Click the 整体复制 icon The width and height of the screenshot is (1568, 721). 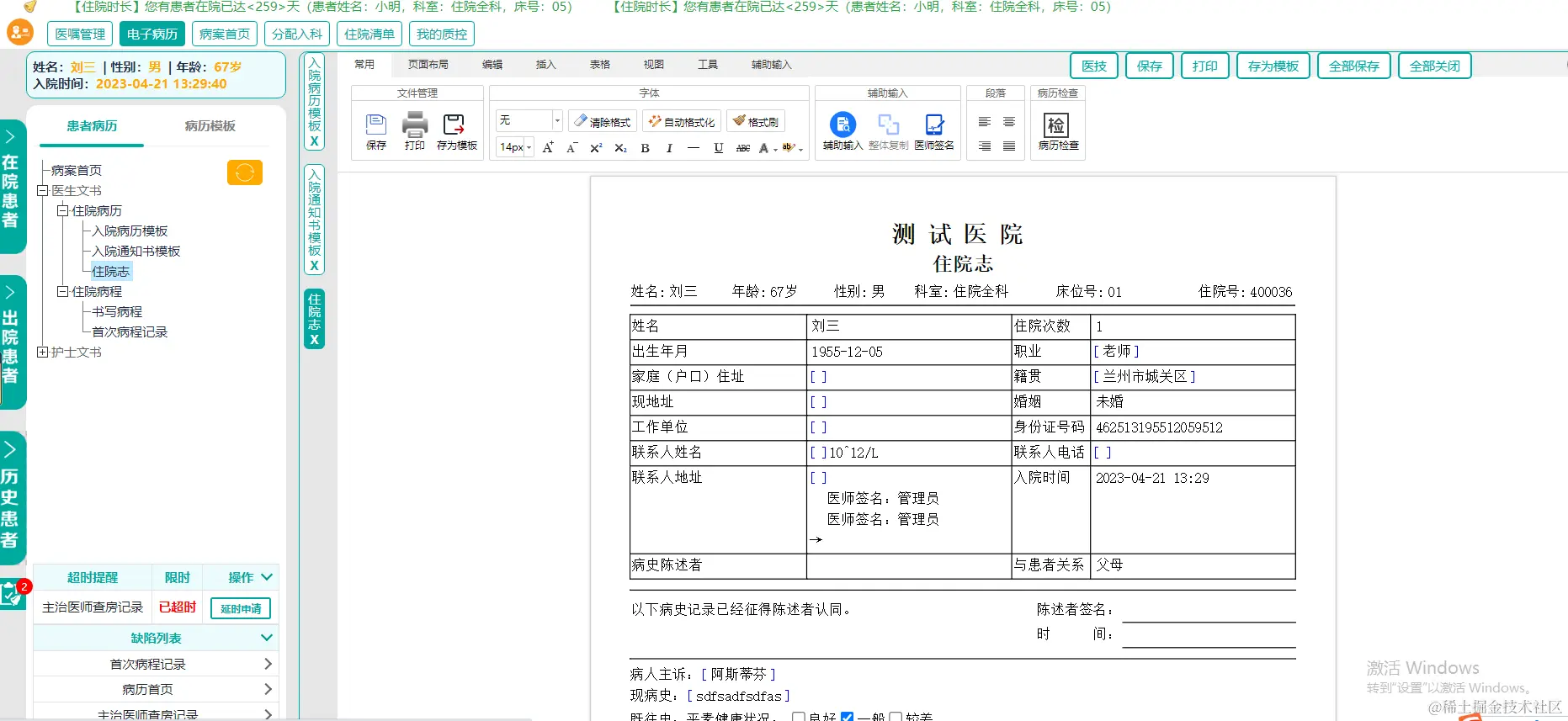tap(888, 125)
